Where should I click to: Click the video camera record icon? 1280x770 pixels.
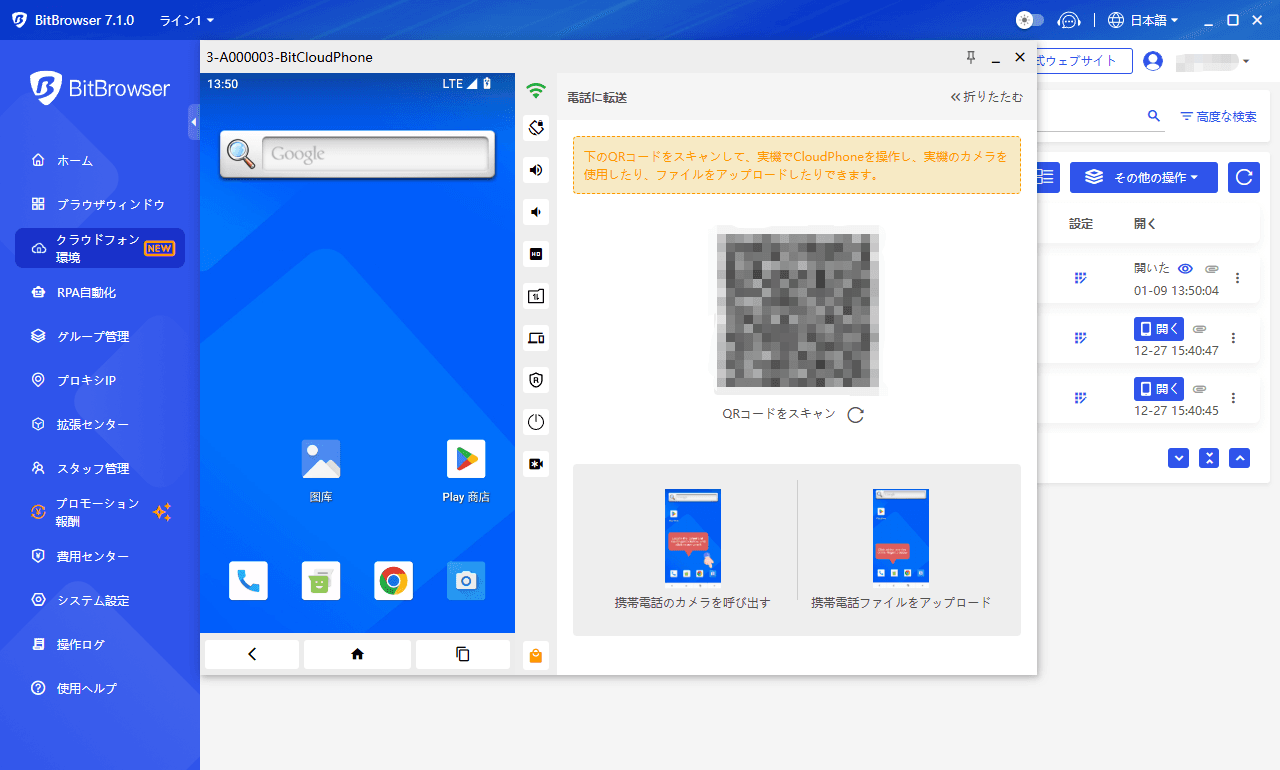point(536,464)
